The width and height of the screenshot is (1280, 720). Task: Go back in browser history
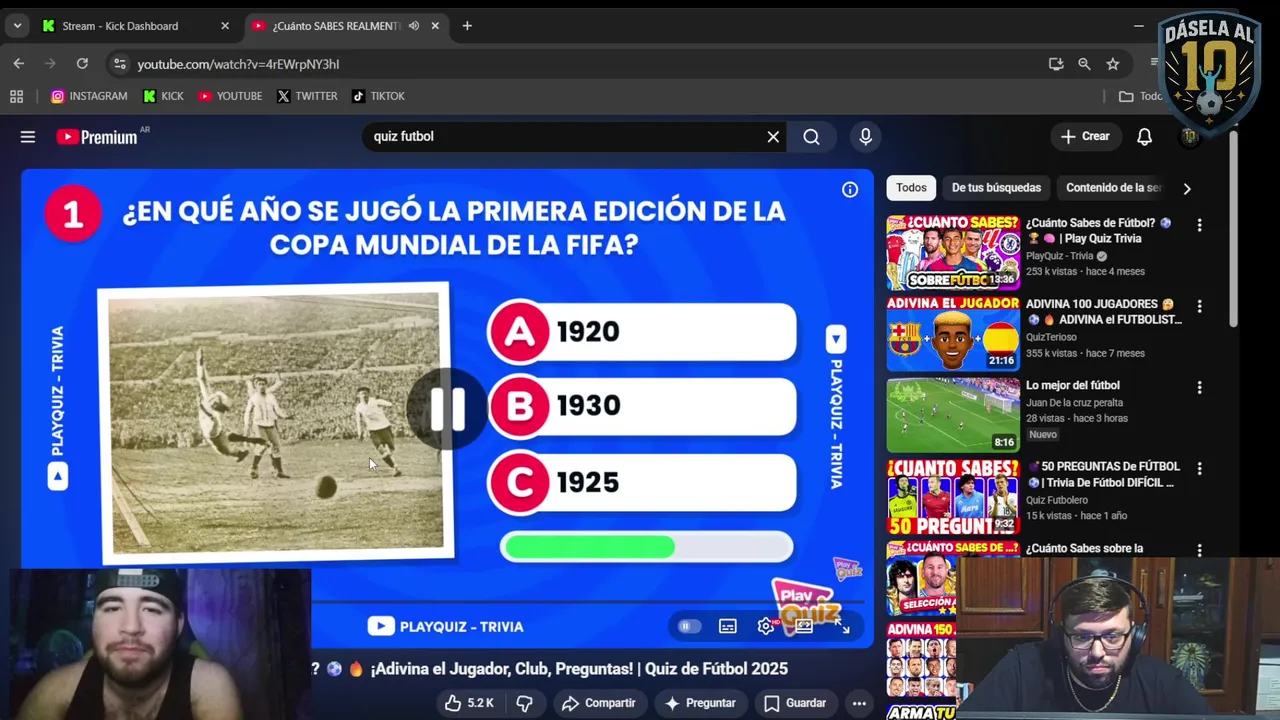pyautogui.click(x=19, y=64)
